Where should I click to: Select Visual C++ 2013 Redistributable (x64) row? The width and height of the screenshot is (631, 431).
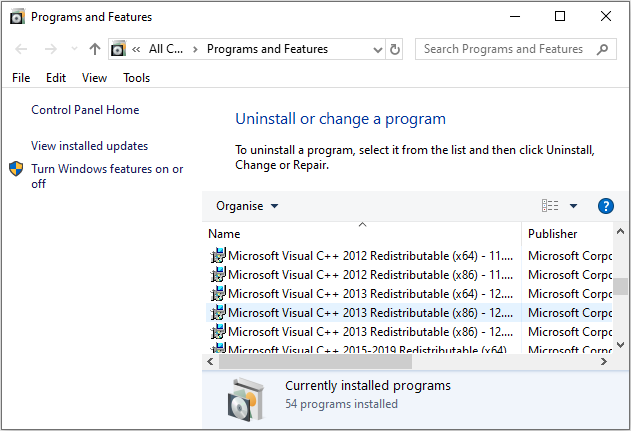[x=409, y=294]
